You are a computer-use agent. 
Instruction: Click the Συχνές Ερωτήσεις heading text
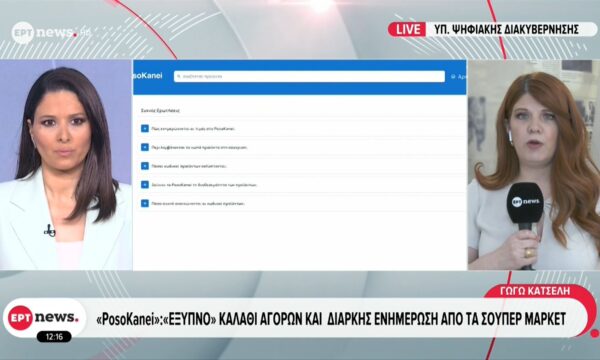click(x=160, y=111)
